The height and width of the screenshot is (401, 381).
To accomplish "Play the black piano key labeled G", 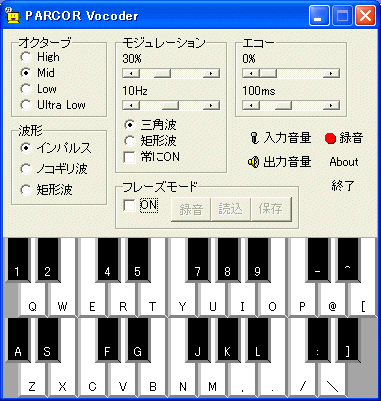I will click(137, 340).
